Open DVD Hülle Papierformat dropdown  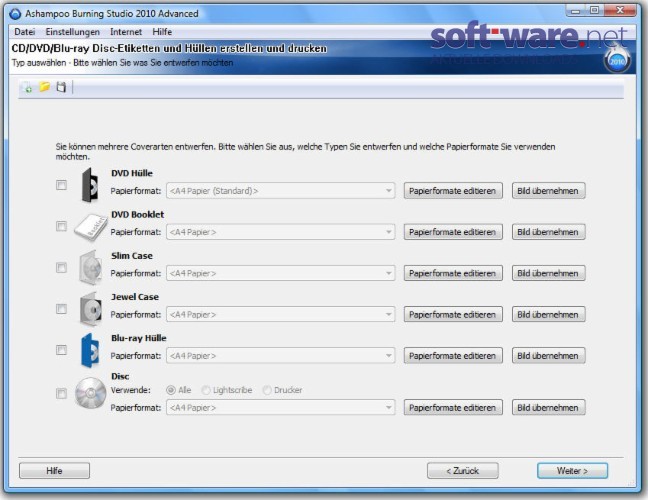[x=281, y=191]
